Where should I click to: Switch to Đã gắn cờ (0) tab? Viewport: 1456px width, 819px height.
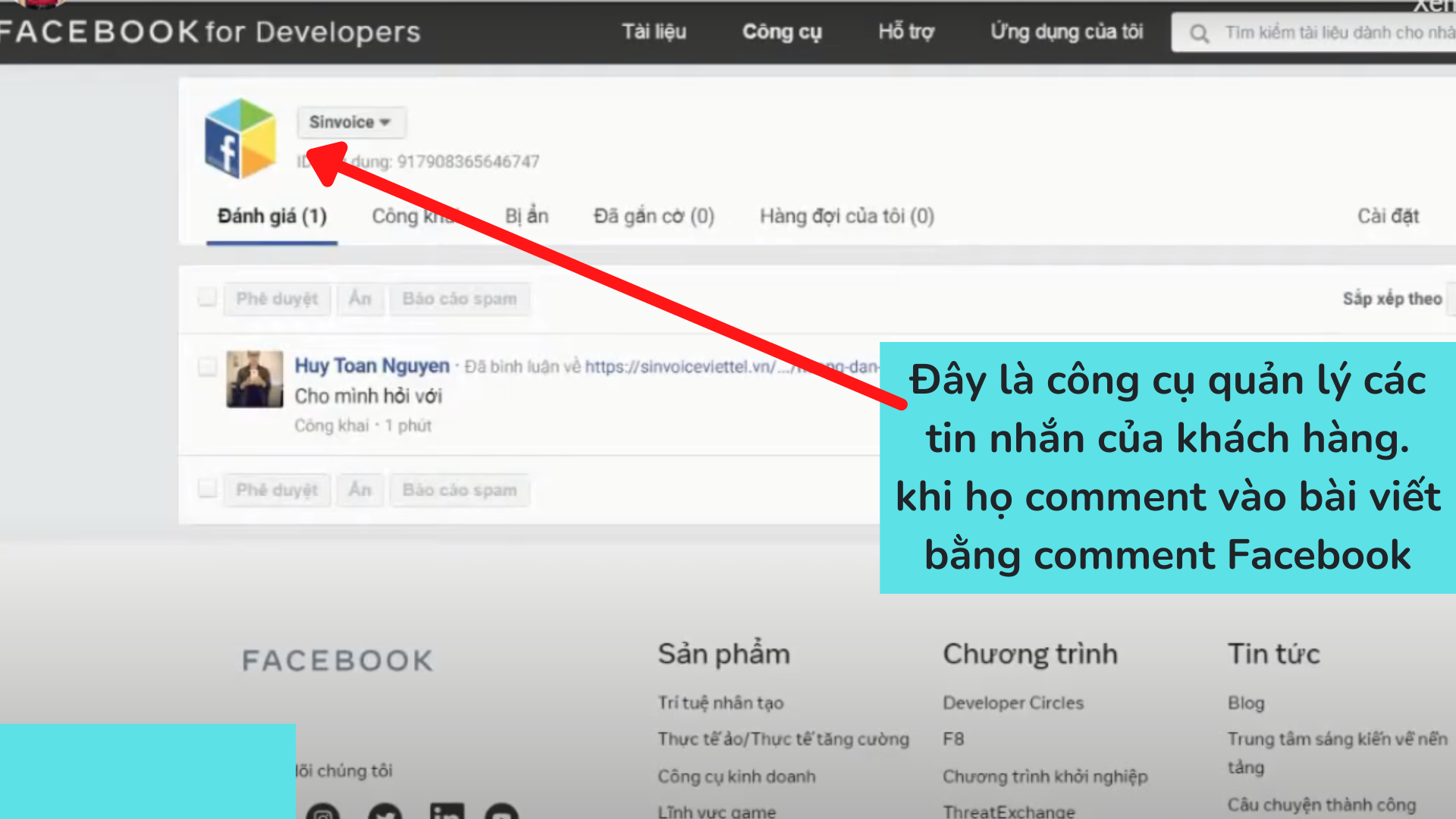pyautogui.click(x=654, y=216)
